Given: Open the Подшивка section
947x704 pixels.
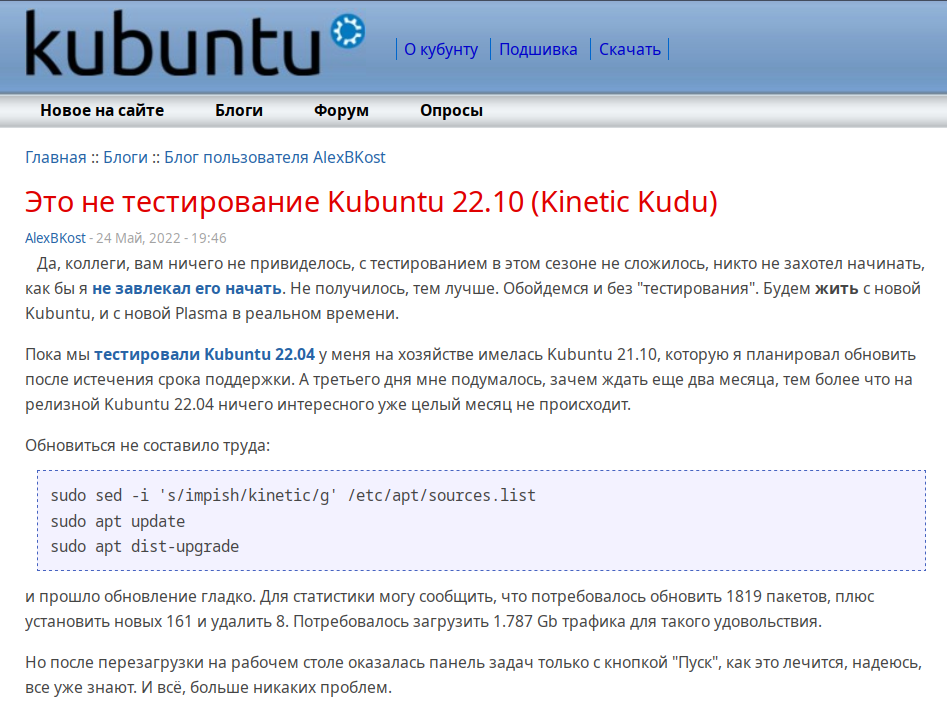Looking at the screenshot, I should tap(541, 48).
